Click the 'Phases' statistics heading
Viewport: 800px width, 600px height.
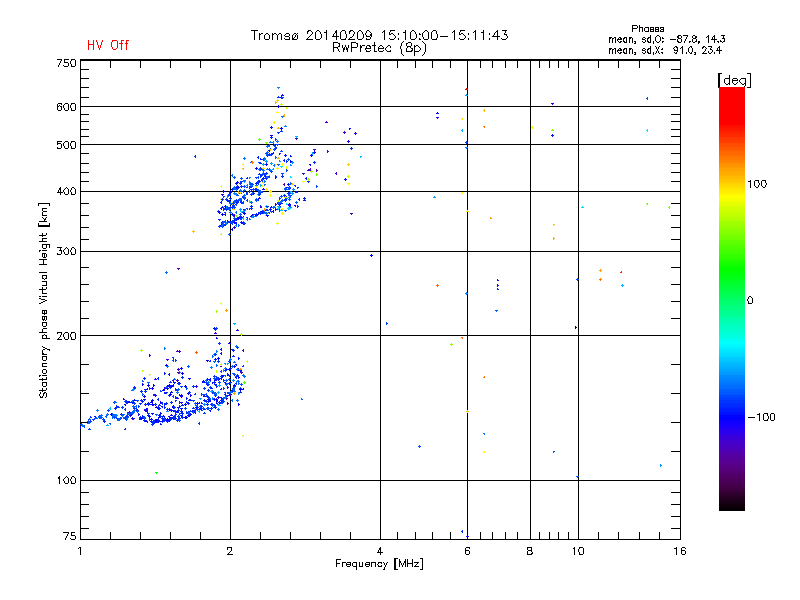pos(647,29)
